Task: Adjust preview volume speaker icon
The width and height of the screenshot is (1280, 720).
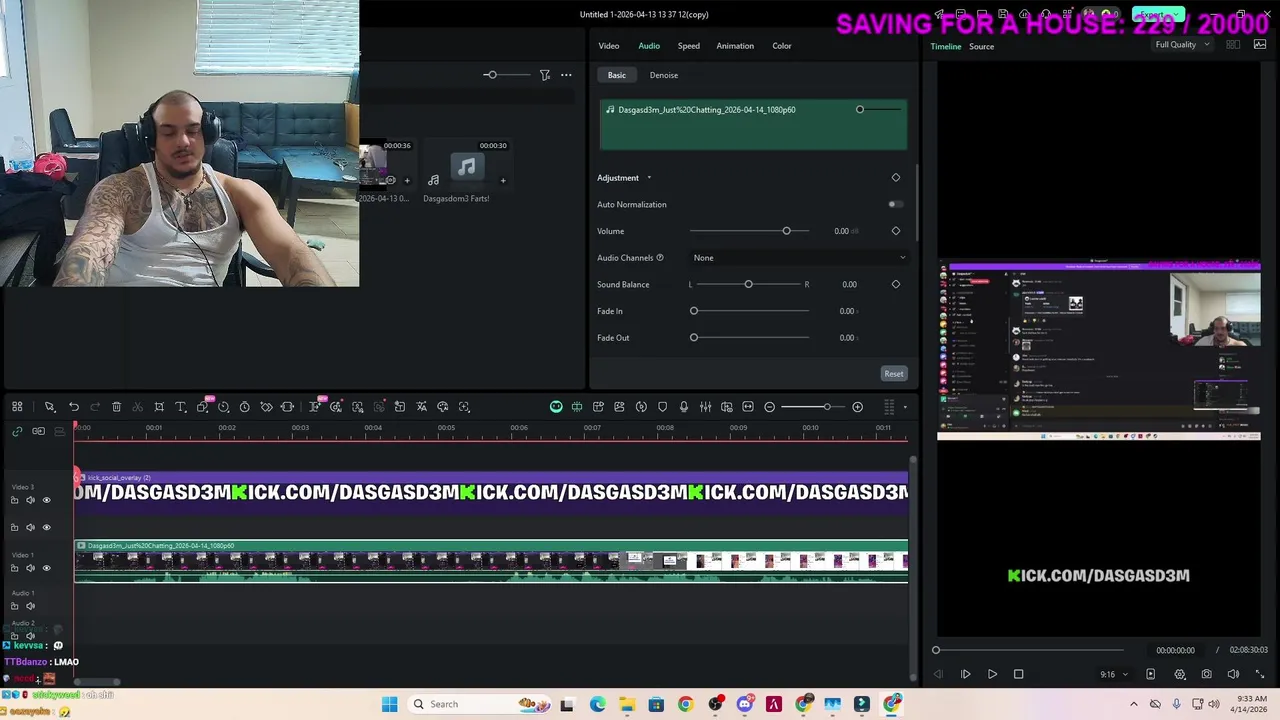Action: coord(1233,674)
